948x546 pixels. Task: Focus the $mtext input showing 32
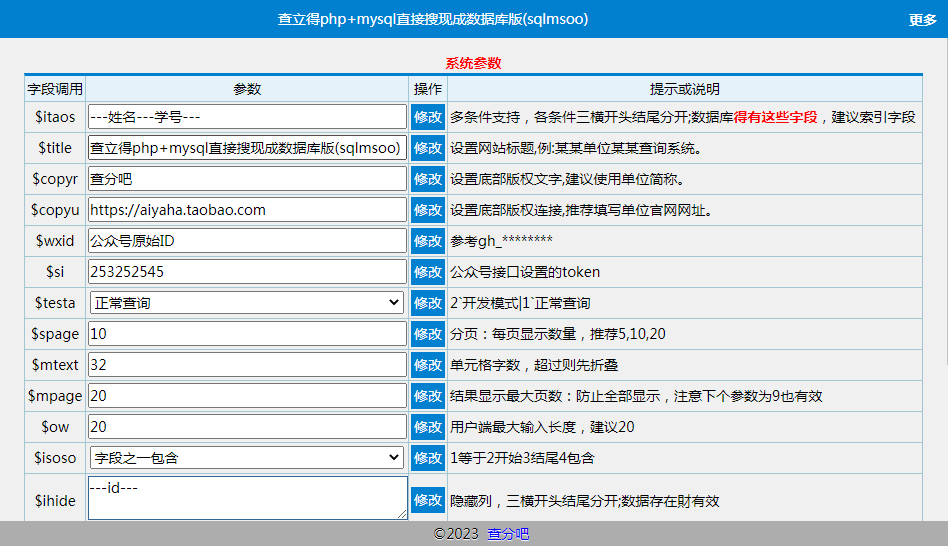click(x=247, y=365)
